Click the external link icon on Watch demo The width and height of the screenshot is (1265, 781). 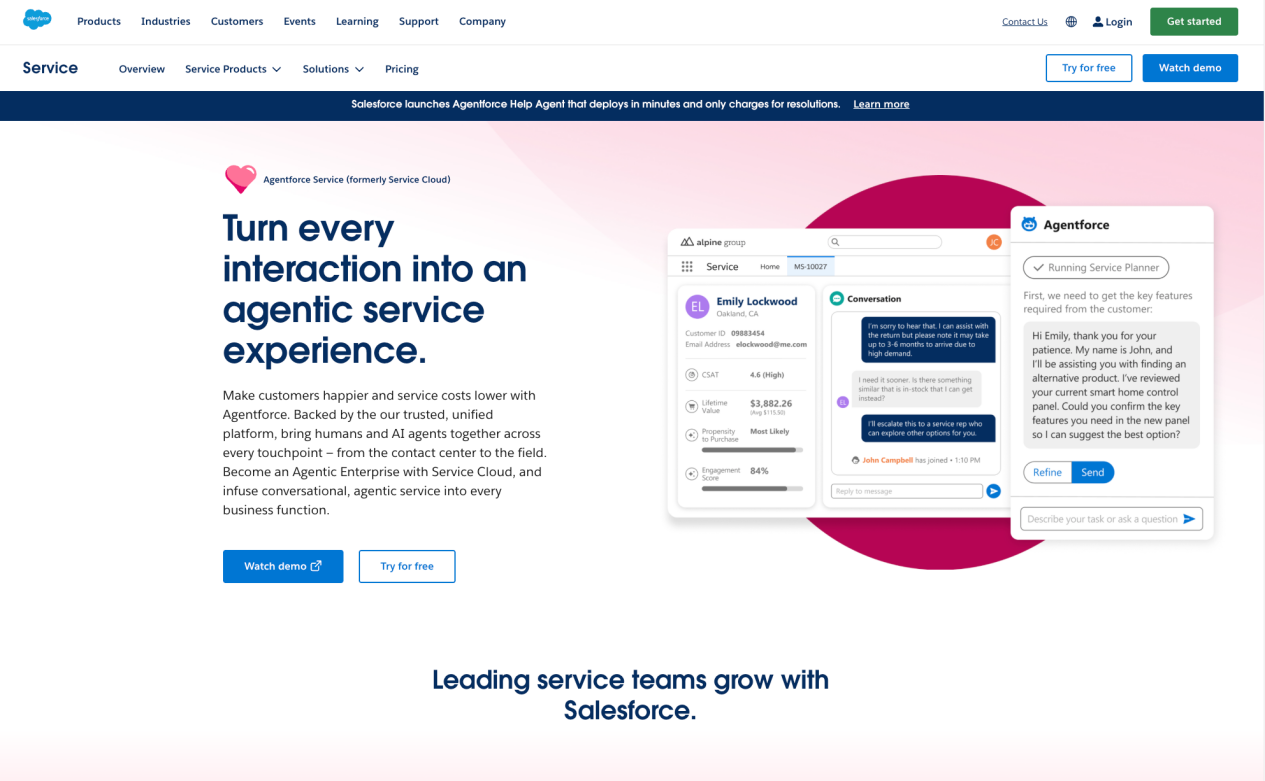pos(316,566)
